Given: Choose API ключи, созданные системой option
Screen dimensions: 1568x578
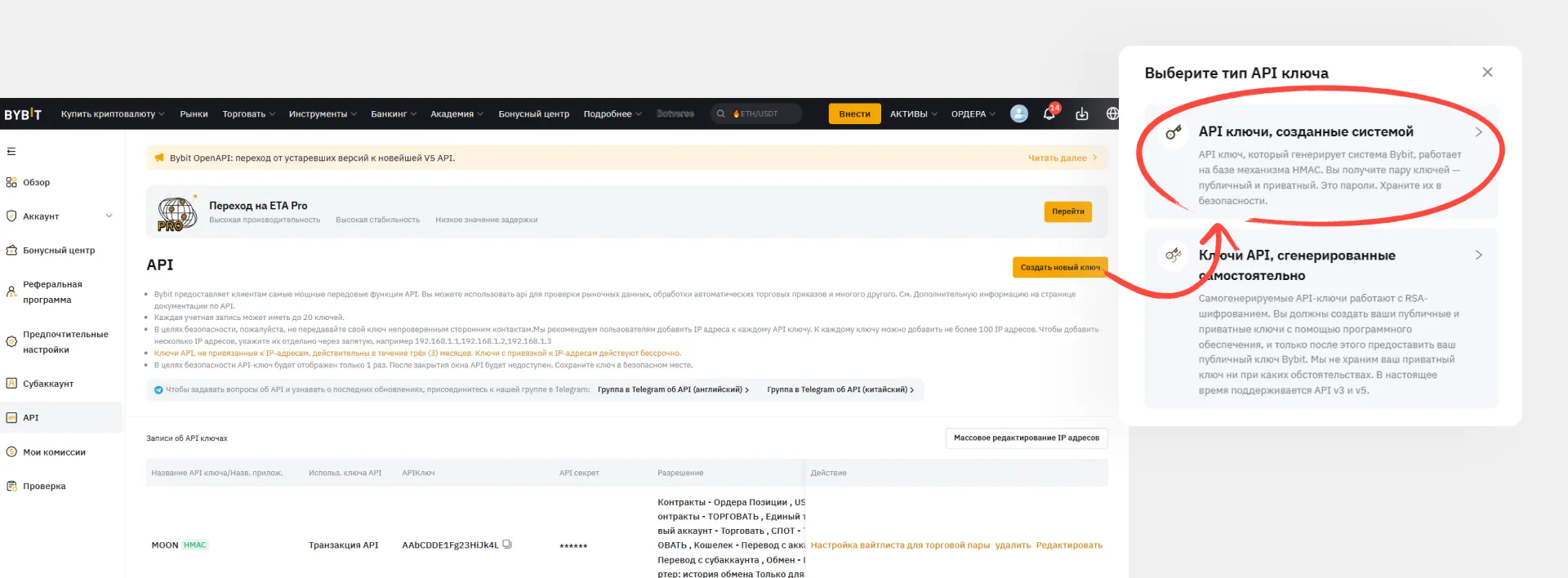Looking at the screenshot, I should (x=1321, y=162).
